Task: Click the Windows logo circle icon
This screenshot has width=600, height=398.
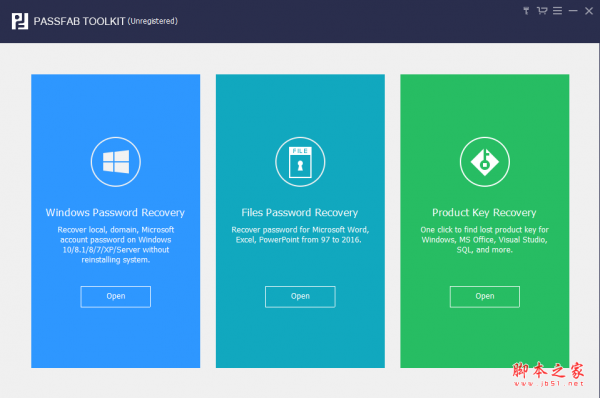Action: point(116,162)
